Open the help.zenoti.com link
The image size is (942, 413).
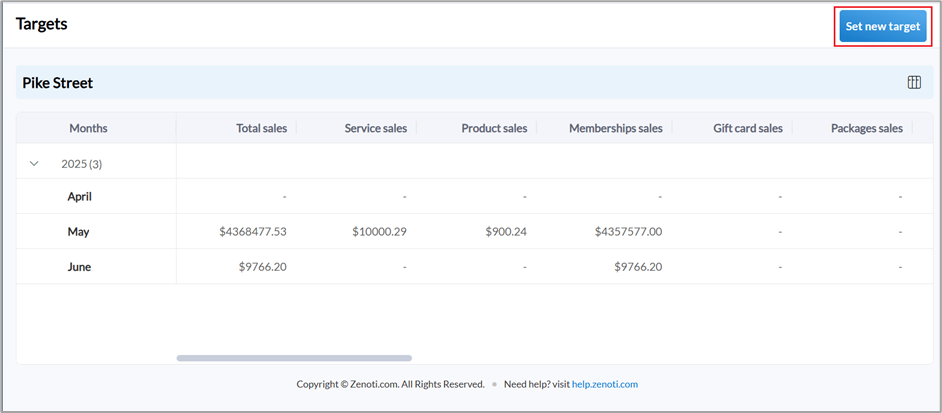(x=604, y=384)
